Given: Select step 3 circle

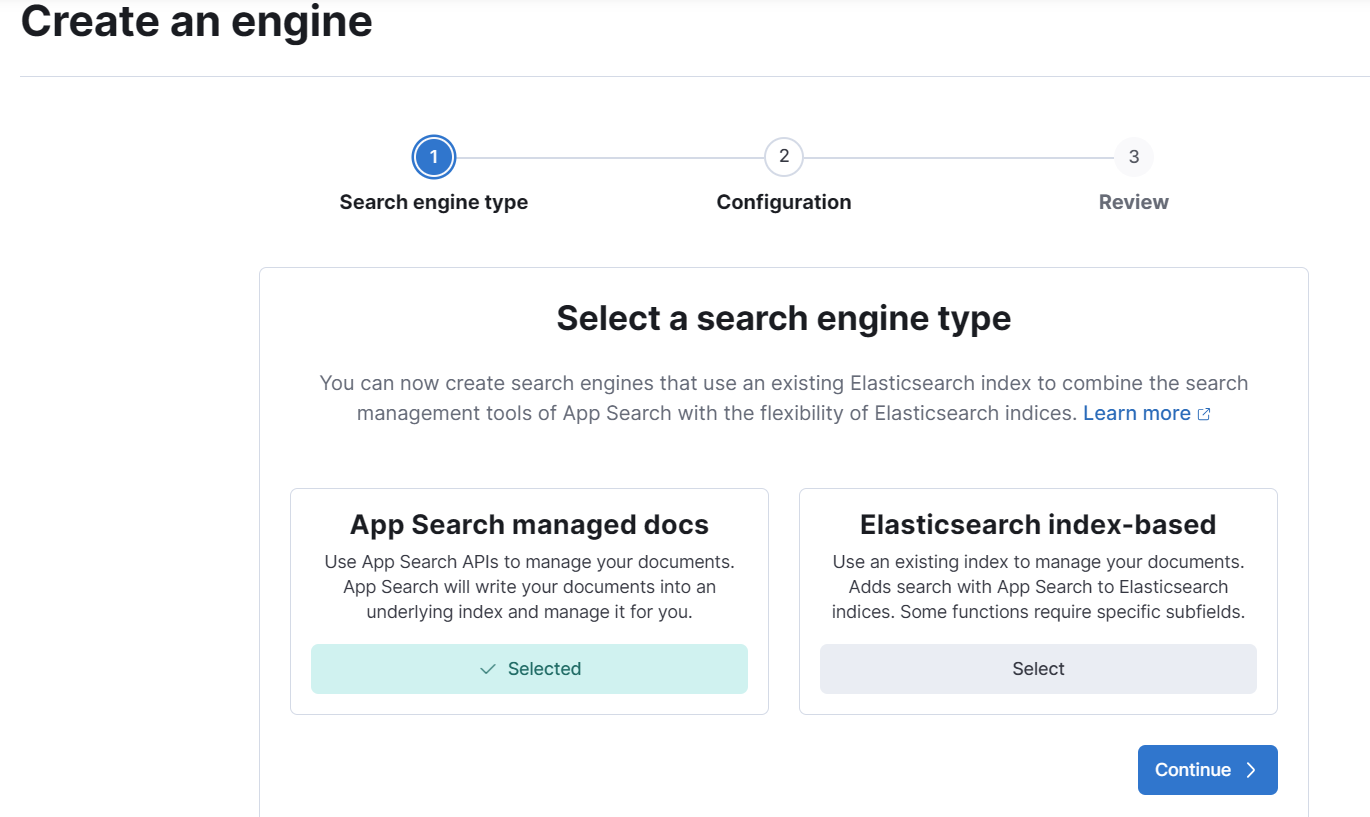Looking at the screenshot, I should pos(1134,157).
